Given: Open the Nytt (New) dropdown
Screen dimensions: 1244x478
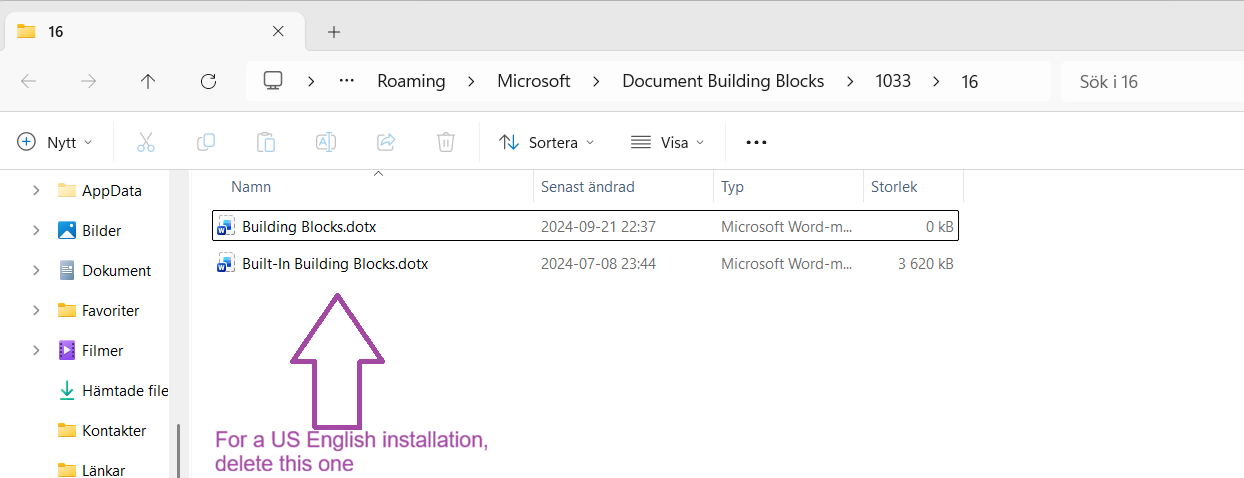Looking at the screenshot, I should [55, 142].
